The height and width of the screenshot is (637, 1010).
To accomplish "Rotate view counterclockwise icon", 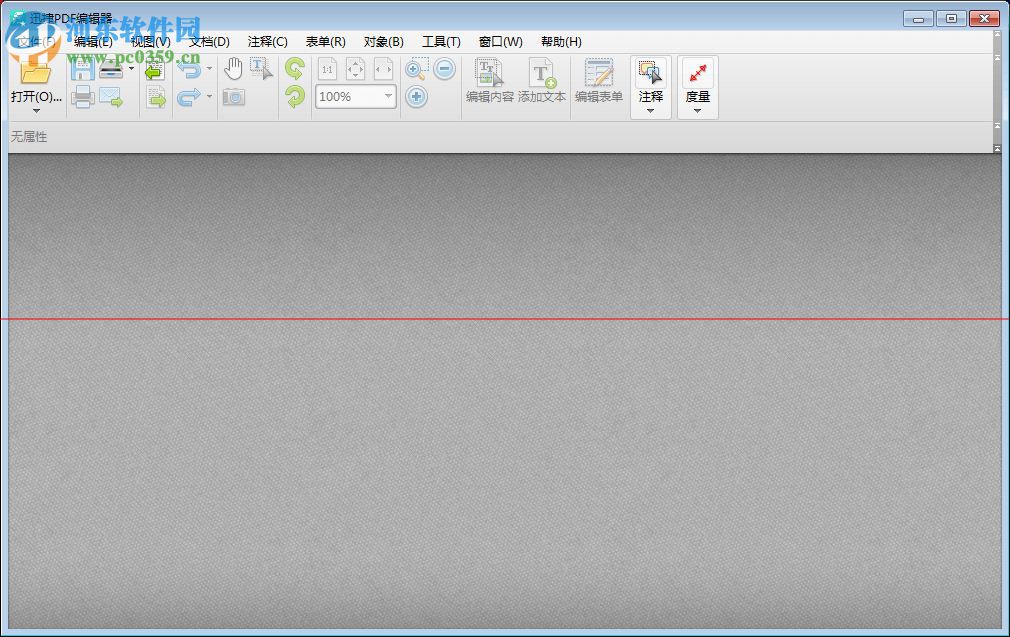I will (x=295, y=68).
